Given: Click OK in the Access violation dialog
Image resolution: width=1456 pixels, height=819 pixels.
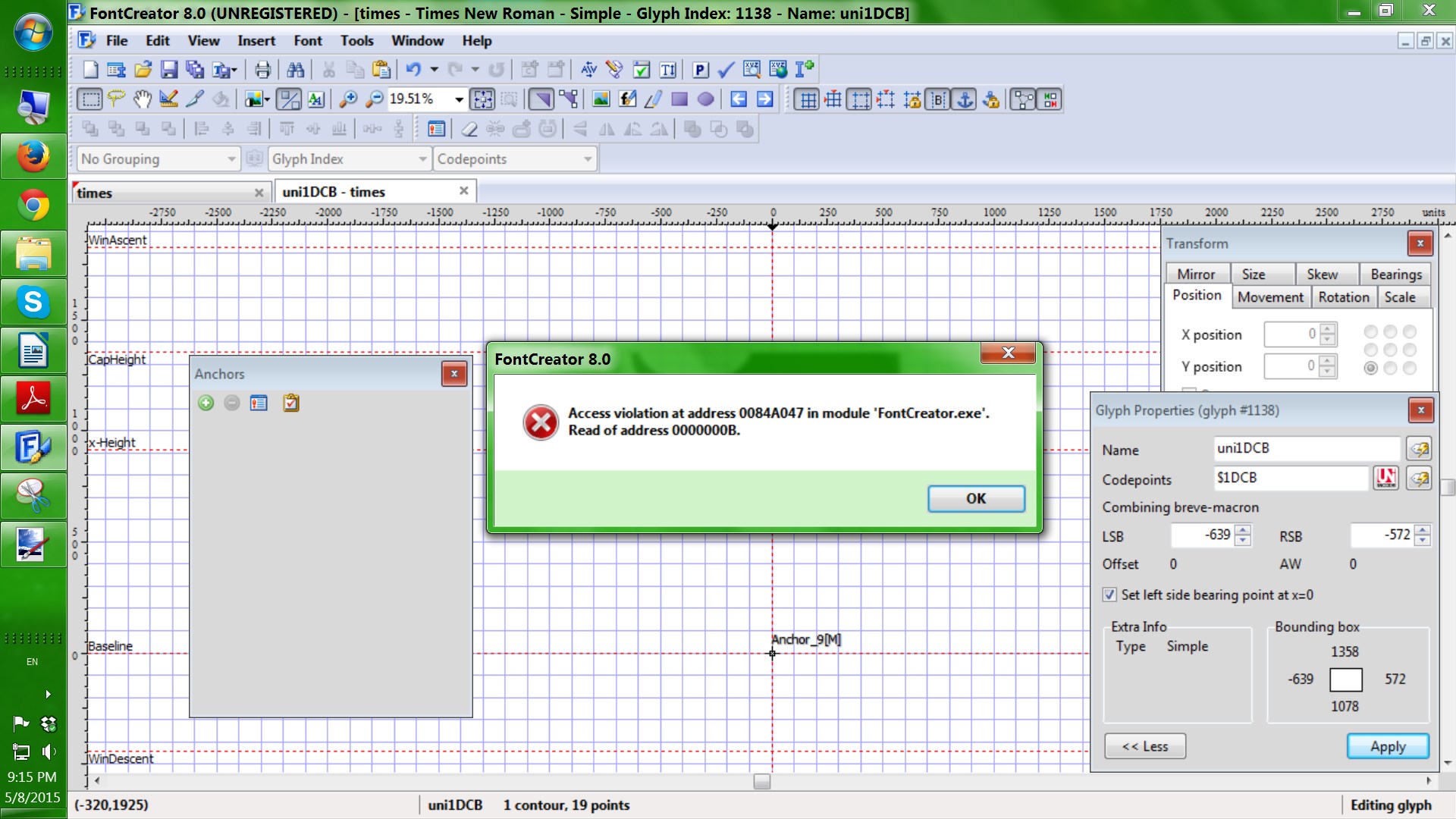Looking at the screenshot, I should [976, 498].
